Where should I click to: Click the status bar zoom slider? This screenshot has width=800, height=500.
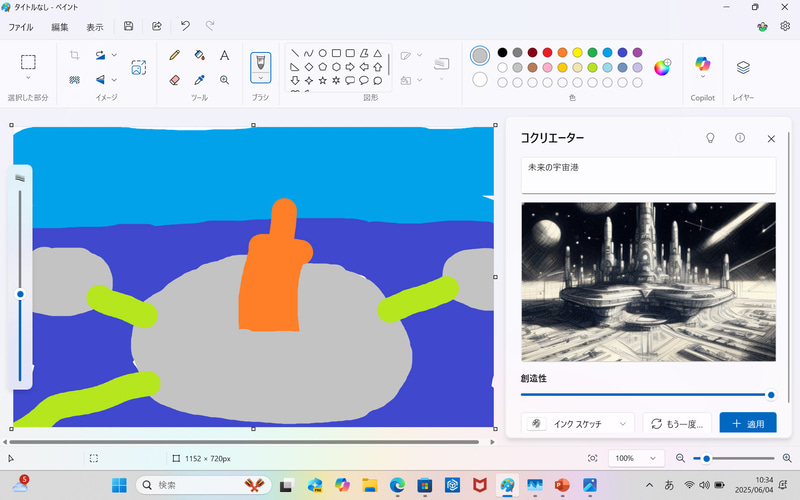coord(733,458)
